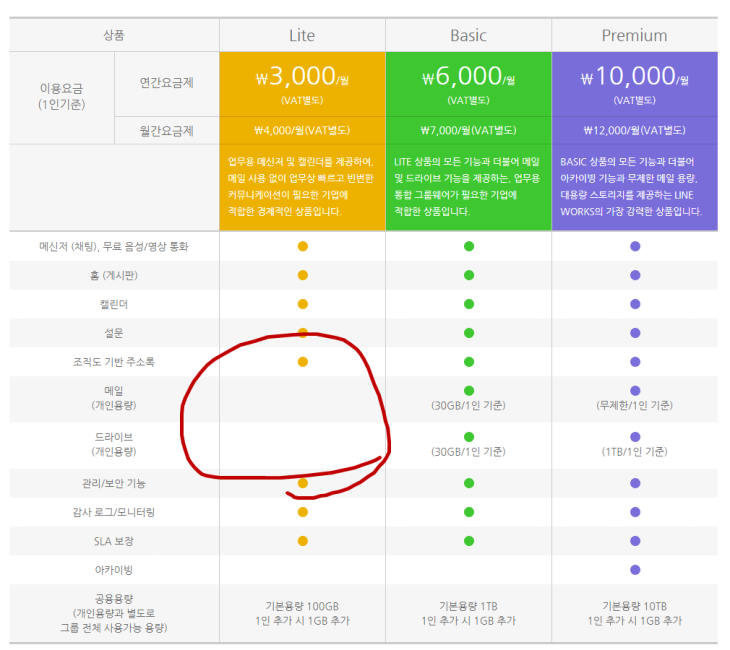730x650 pixels.
Task: Click the purple Premium dot for 홈 (게시판)
Action: point(634,275)
